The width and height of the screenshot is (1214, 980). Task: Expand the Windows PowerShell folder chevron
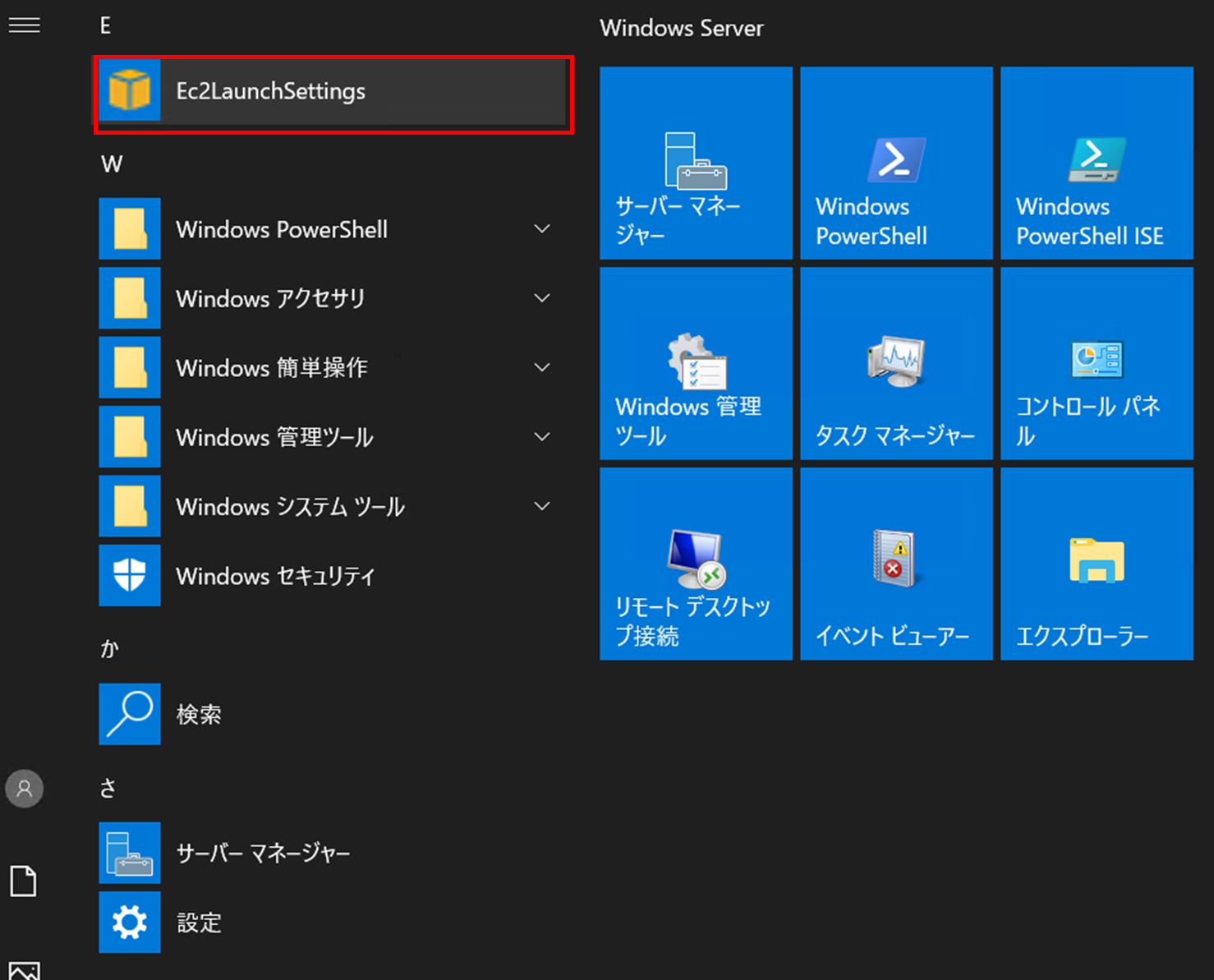click(x=542, y=229)
